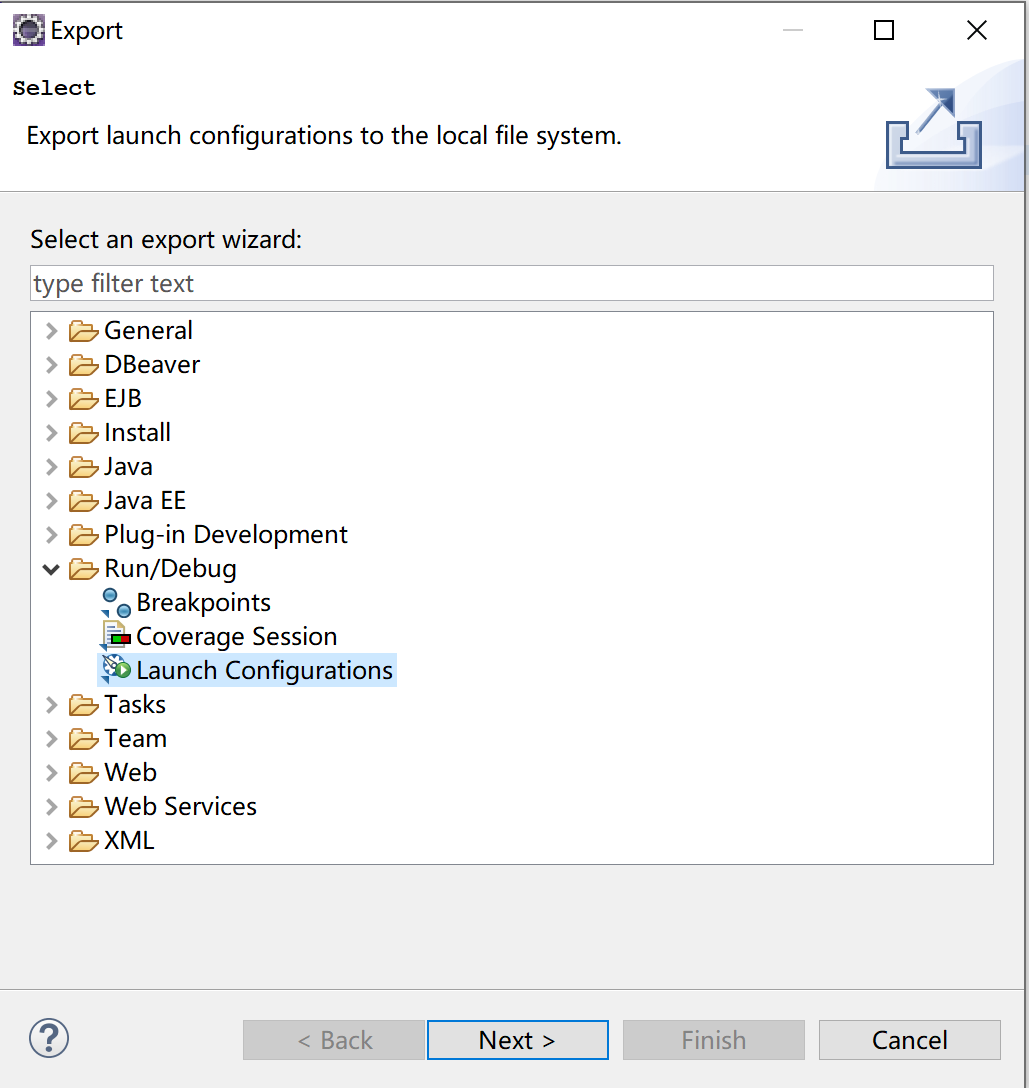
Task: Click the General folder icon
Action: (83, 331)
